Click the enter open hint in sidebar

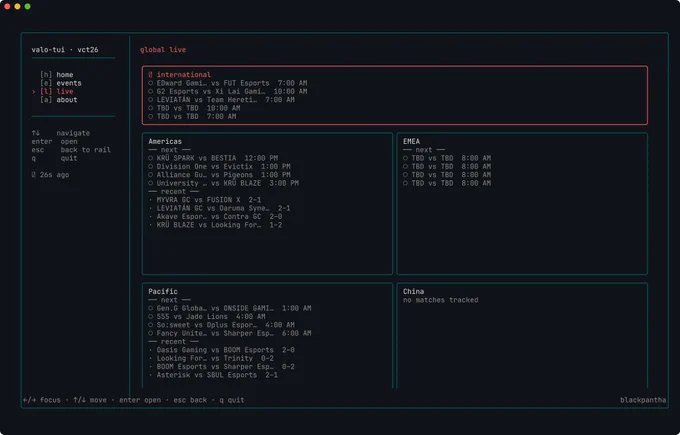[54, 141]
